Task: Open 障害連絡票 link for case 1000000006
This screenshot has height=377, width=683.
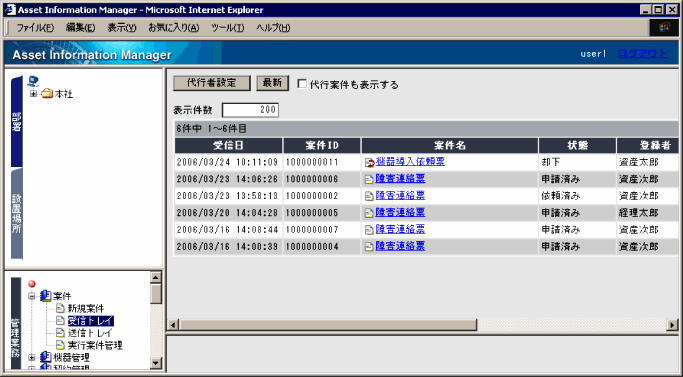Action: coord(400,178)
